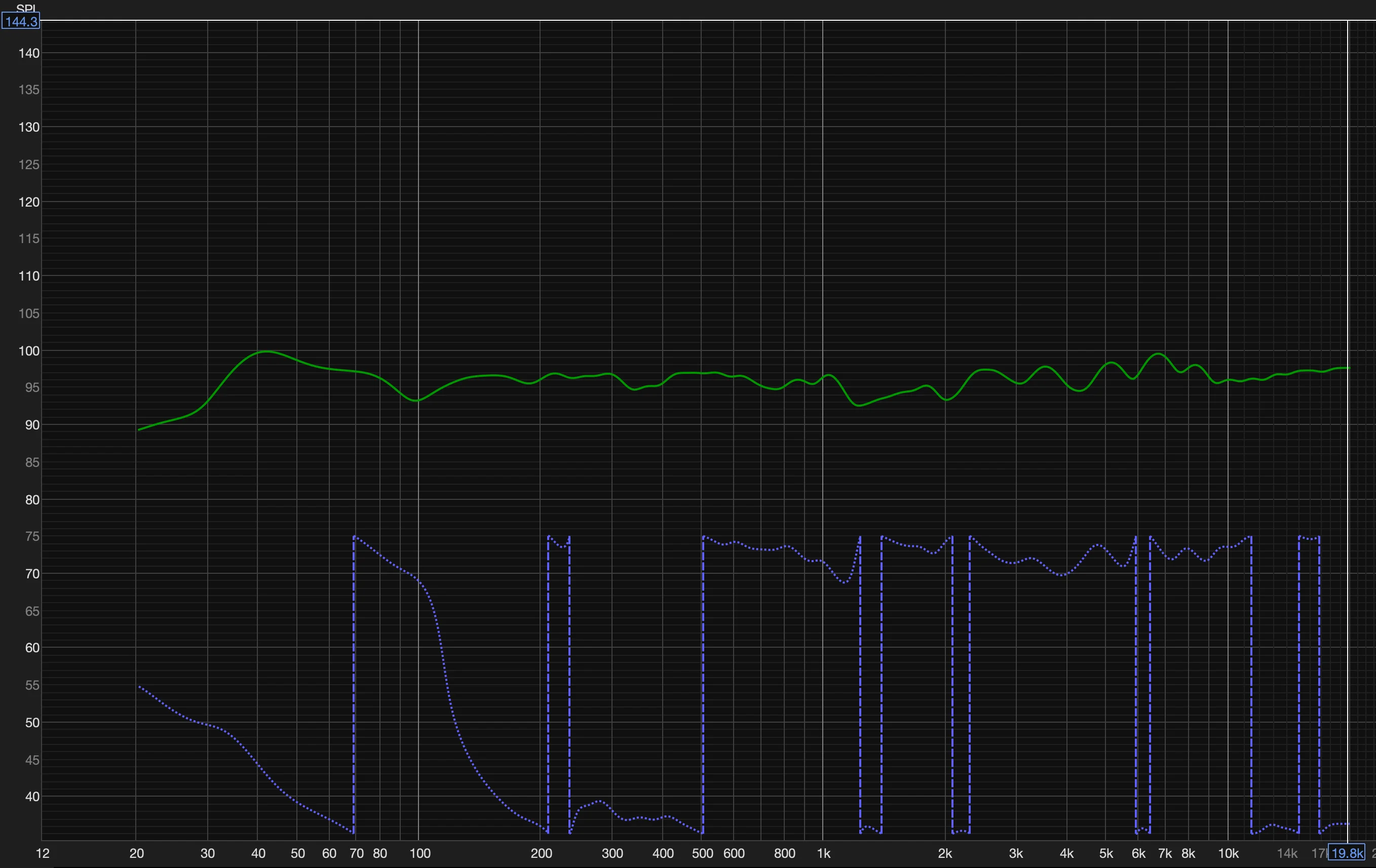Click the 30 Hz label on frequency axis

point(207,854)
